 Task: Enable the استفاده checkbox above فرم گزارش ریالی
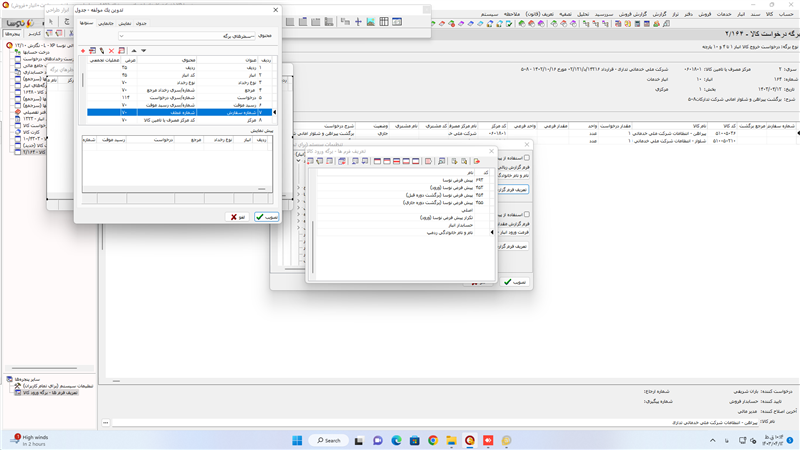tap(527, 158)
